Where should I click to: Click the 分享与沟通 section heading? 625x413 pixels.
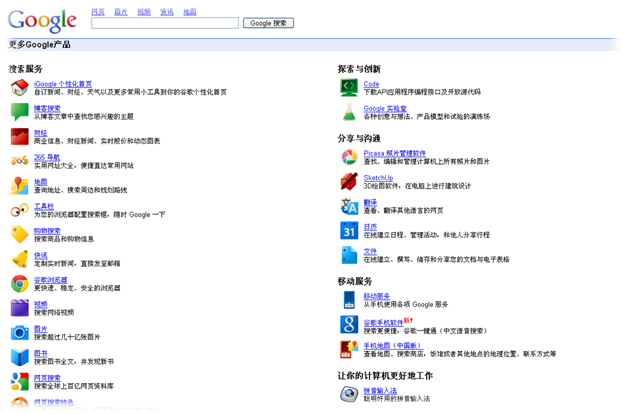[359, 138]
